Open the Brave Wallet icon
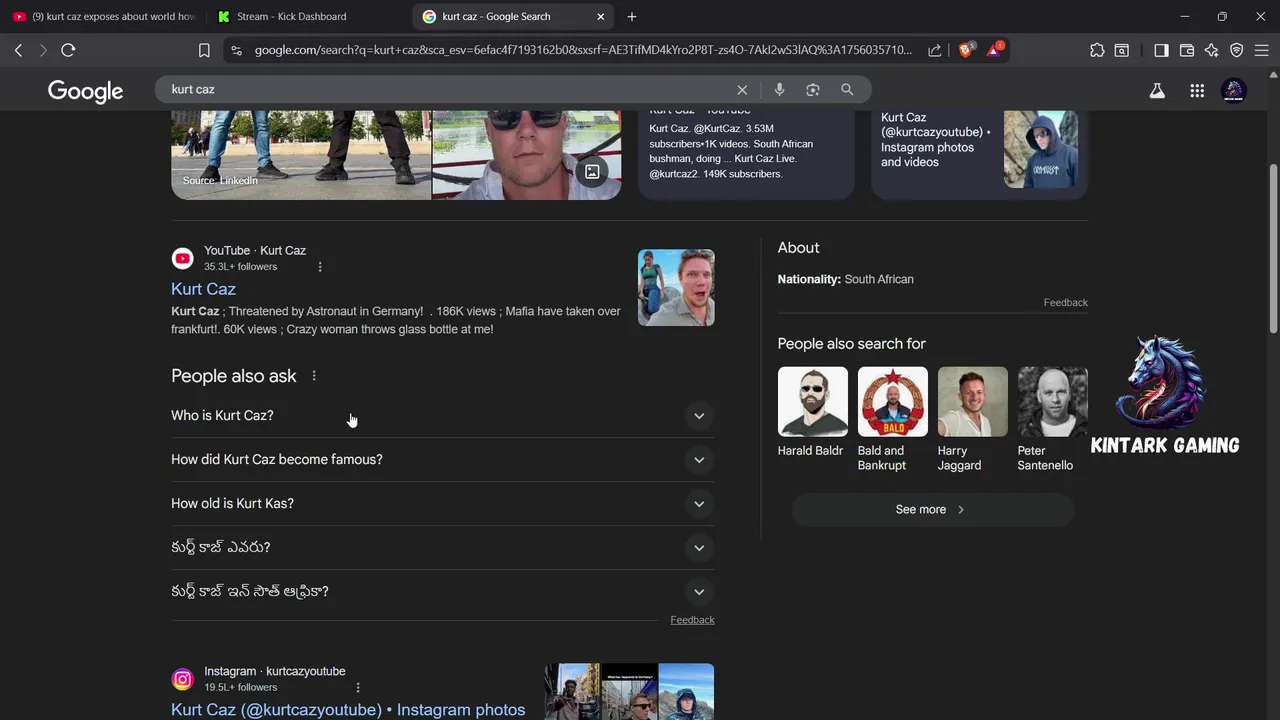This screenshot has width=1280, height=720. point(1187,50)
